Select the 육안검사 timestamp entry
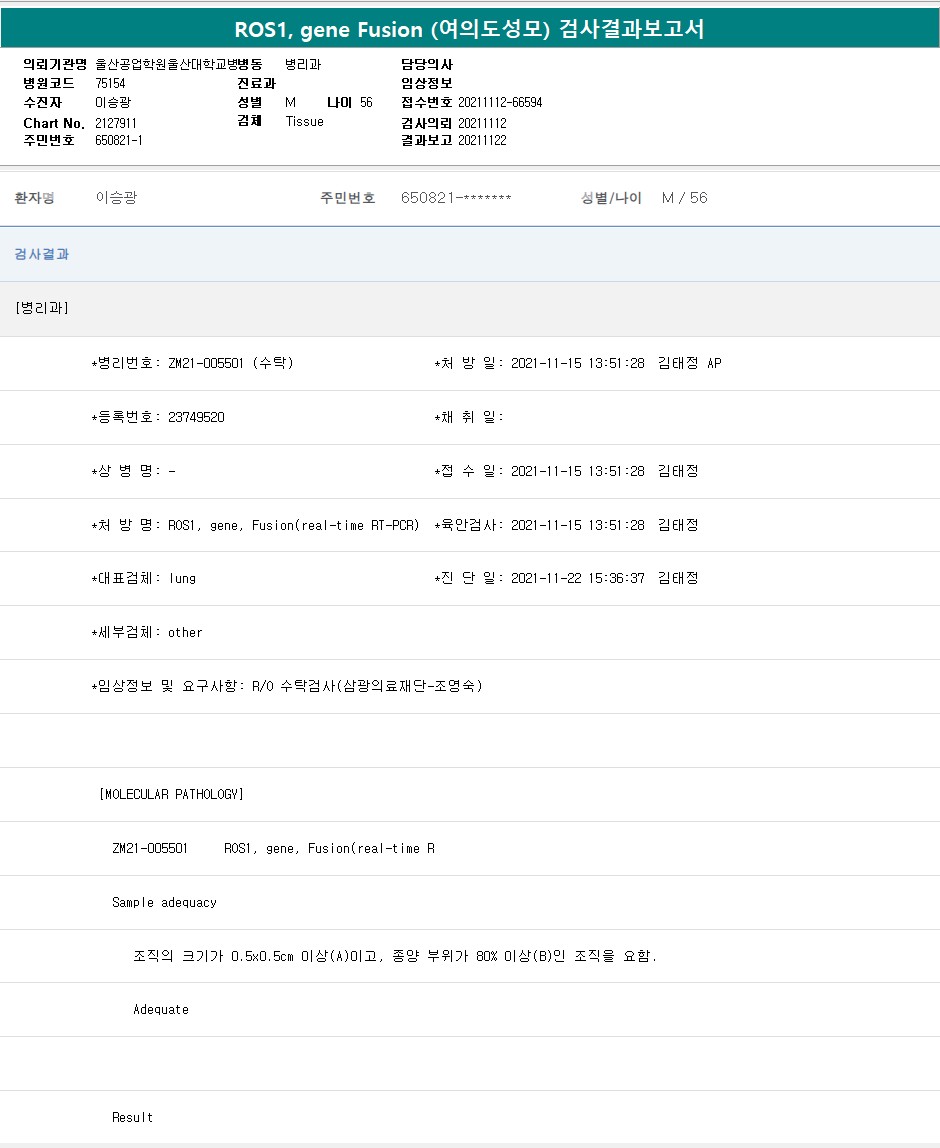 567,526
